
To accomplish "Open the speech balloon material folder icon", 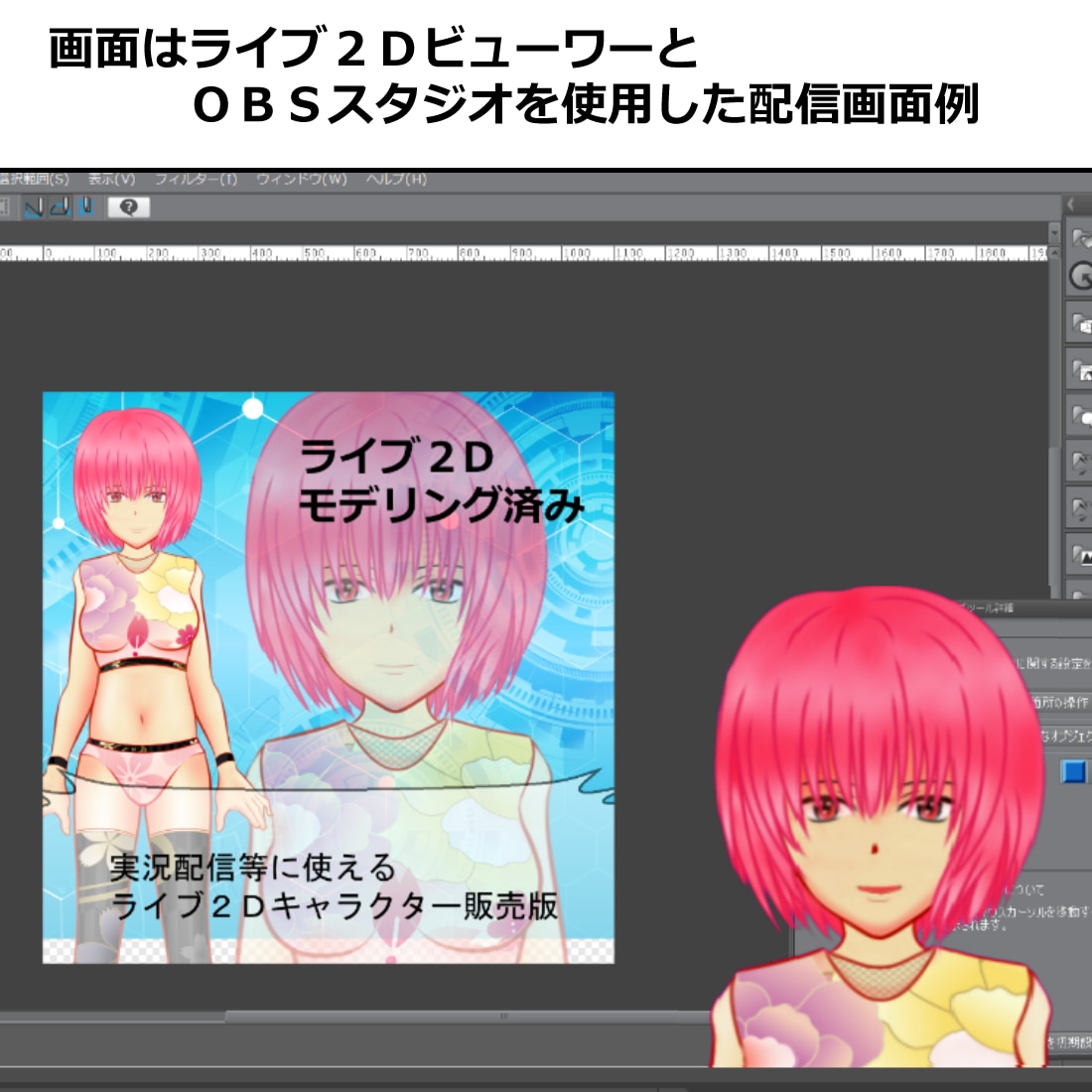I will pyautogui.click(x=1081, y=416).
